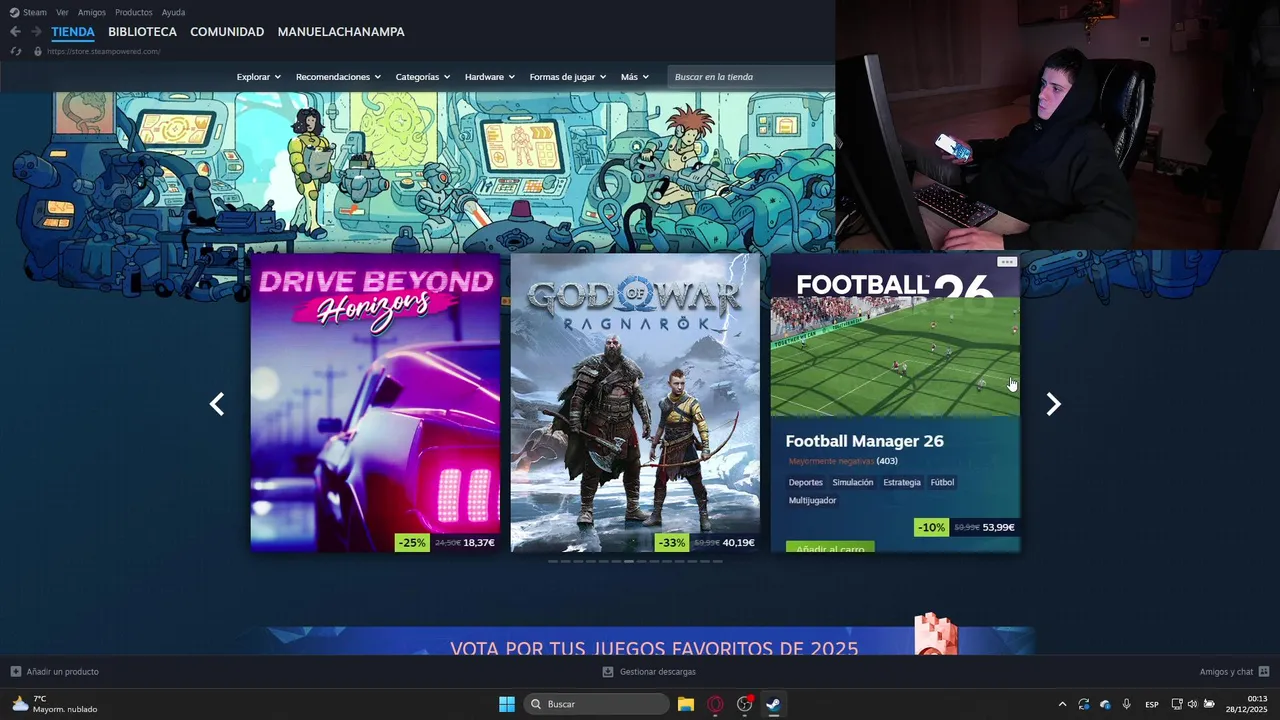Image resolution: width=1280 pixels, height=720 pixels.
Task: Expand the Explorar dropdown
Action: pos(259,77)
